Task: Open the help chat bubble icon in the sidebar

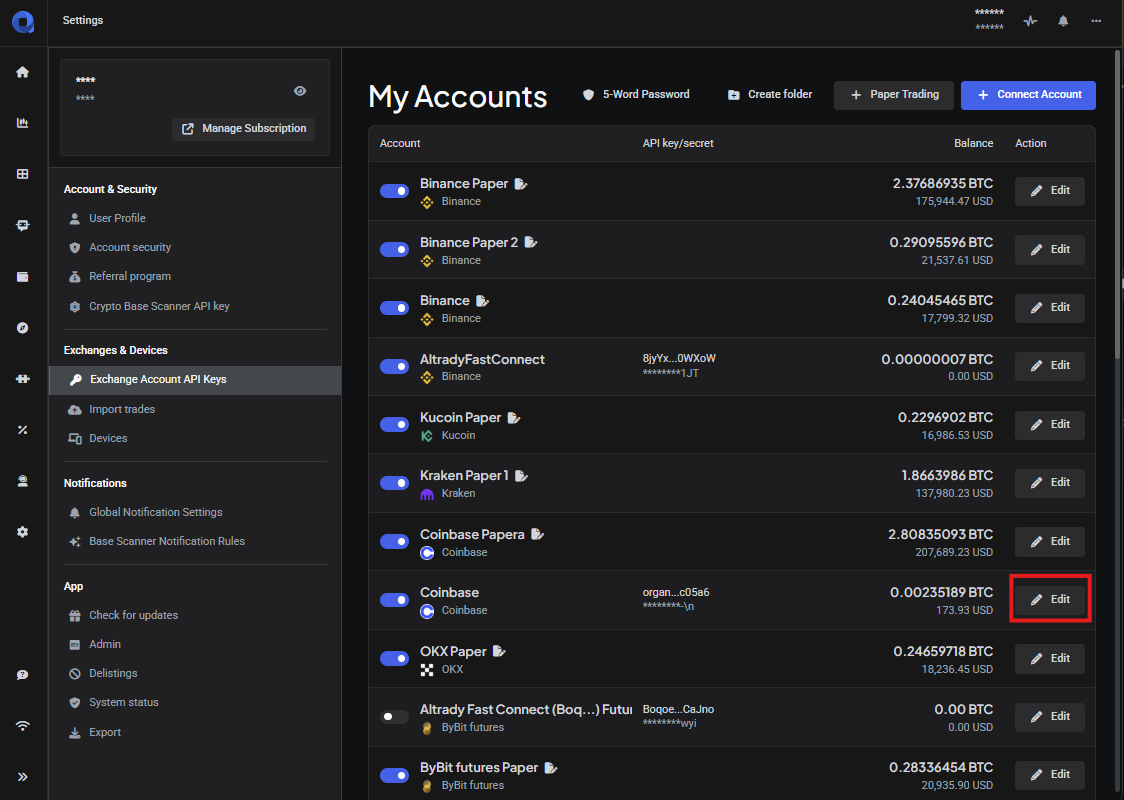Action: [x=23, y=675]
